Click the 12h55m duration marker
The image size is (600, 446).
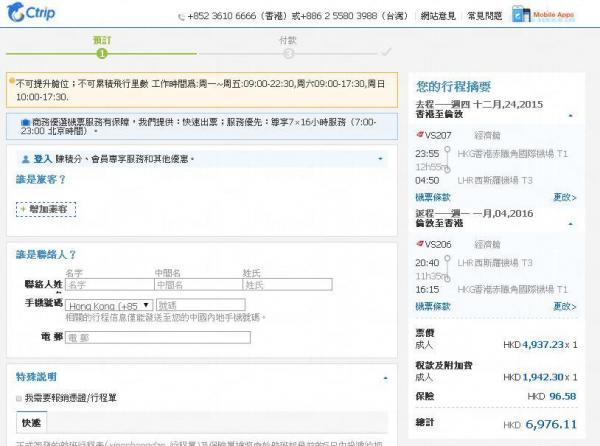[x=430, y=167]
